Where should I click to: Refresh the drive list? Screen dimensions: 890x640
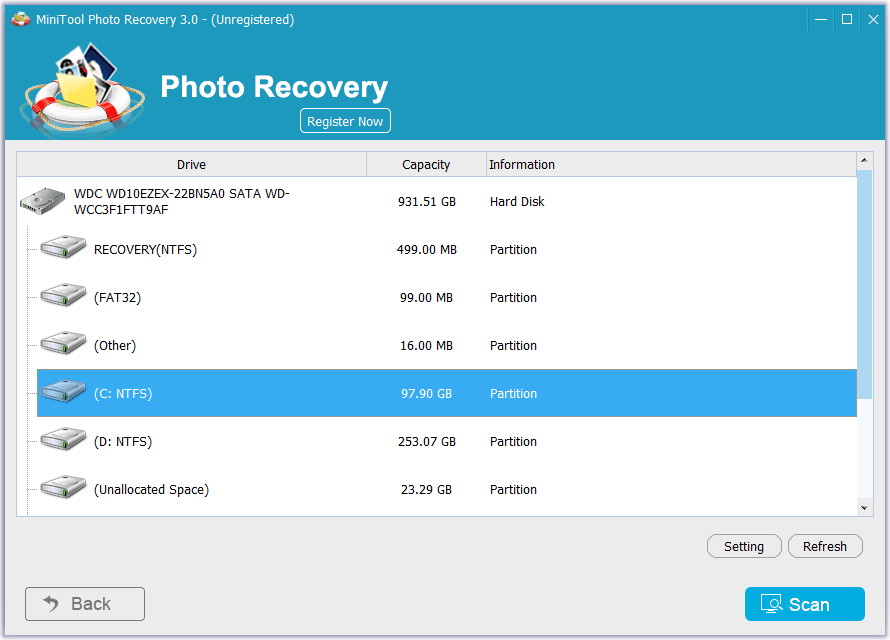pos(825,546)
